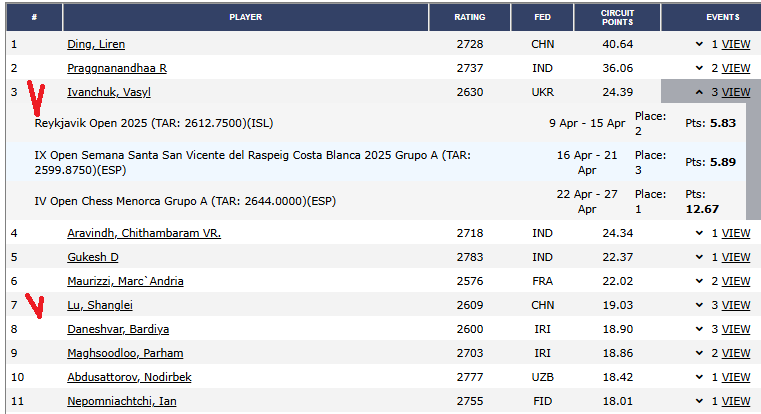Open Praggnanandhaa R player link
Screen dimensions: 761x414
(x=117, y=68)
